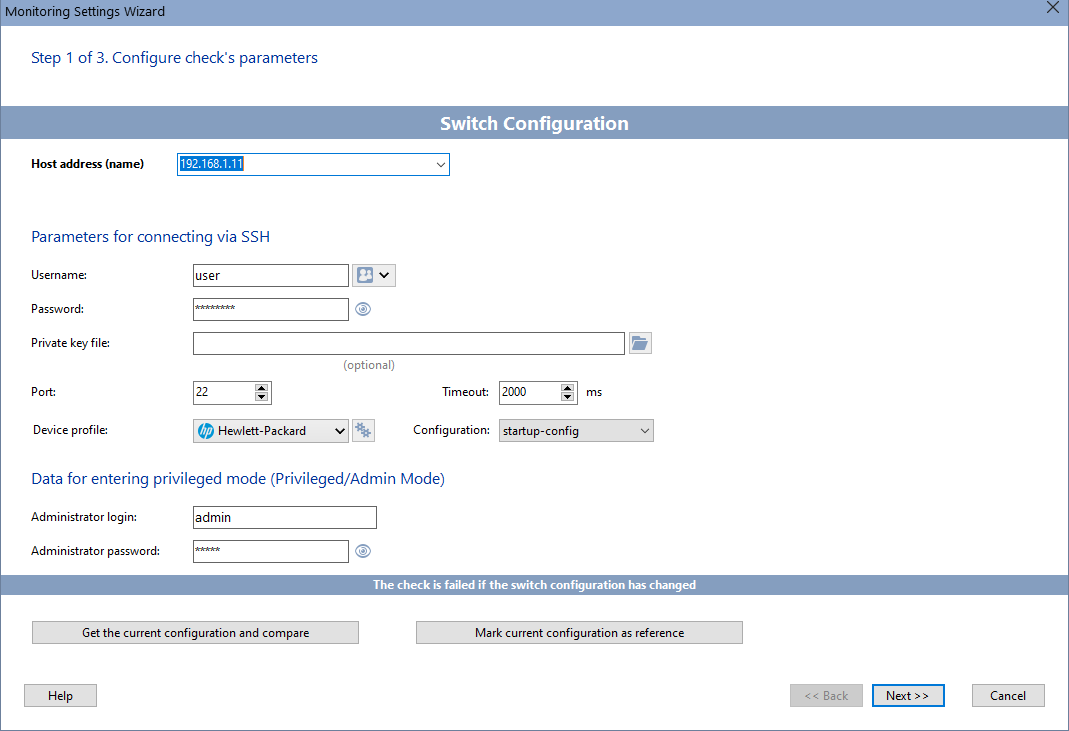
Task: Open the user account picker icon
Action: (x=366, y=274)
